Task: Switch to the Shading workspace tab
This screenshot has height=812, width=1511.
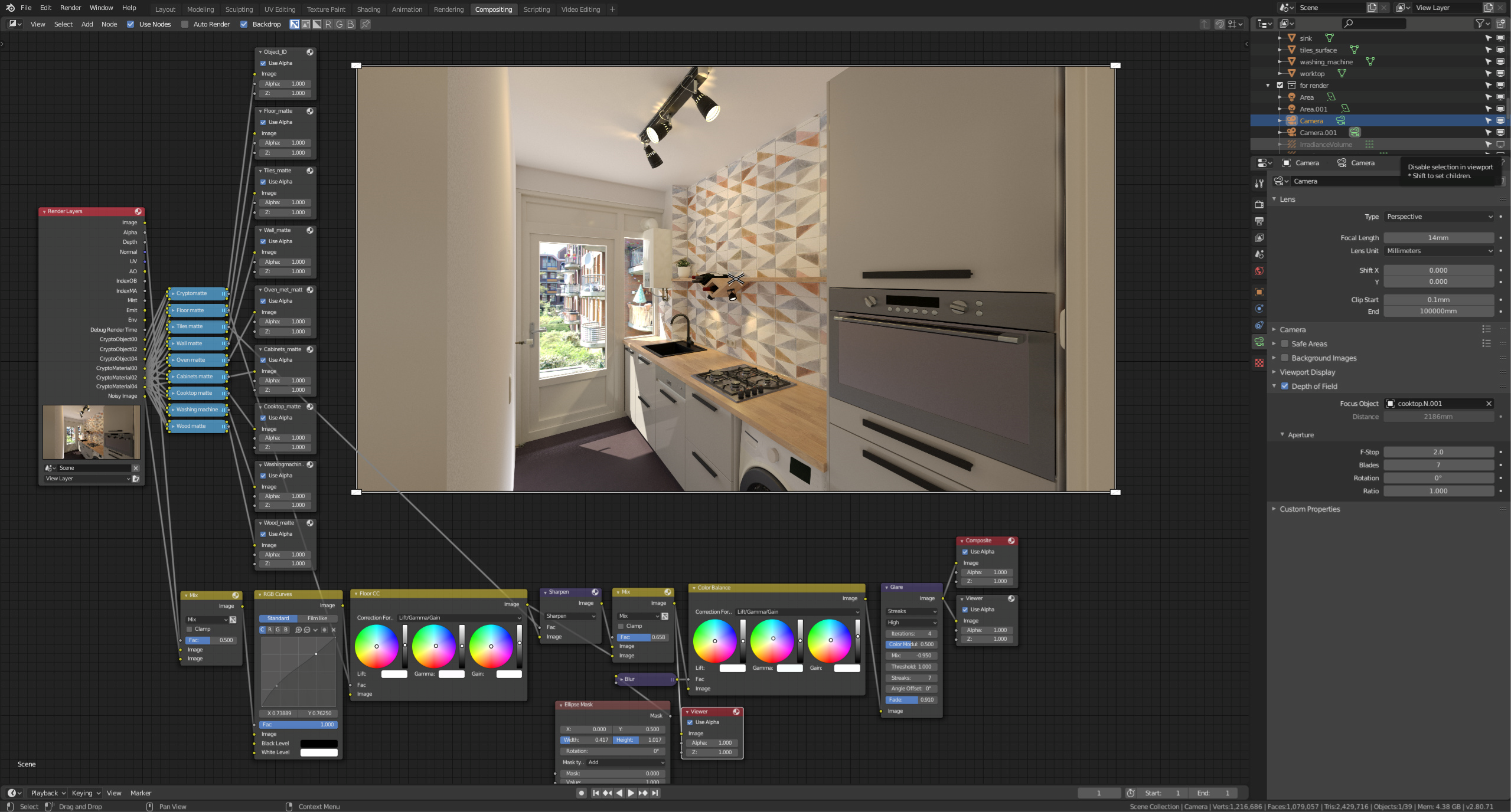Action: click(368, 9)
